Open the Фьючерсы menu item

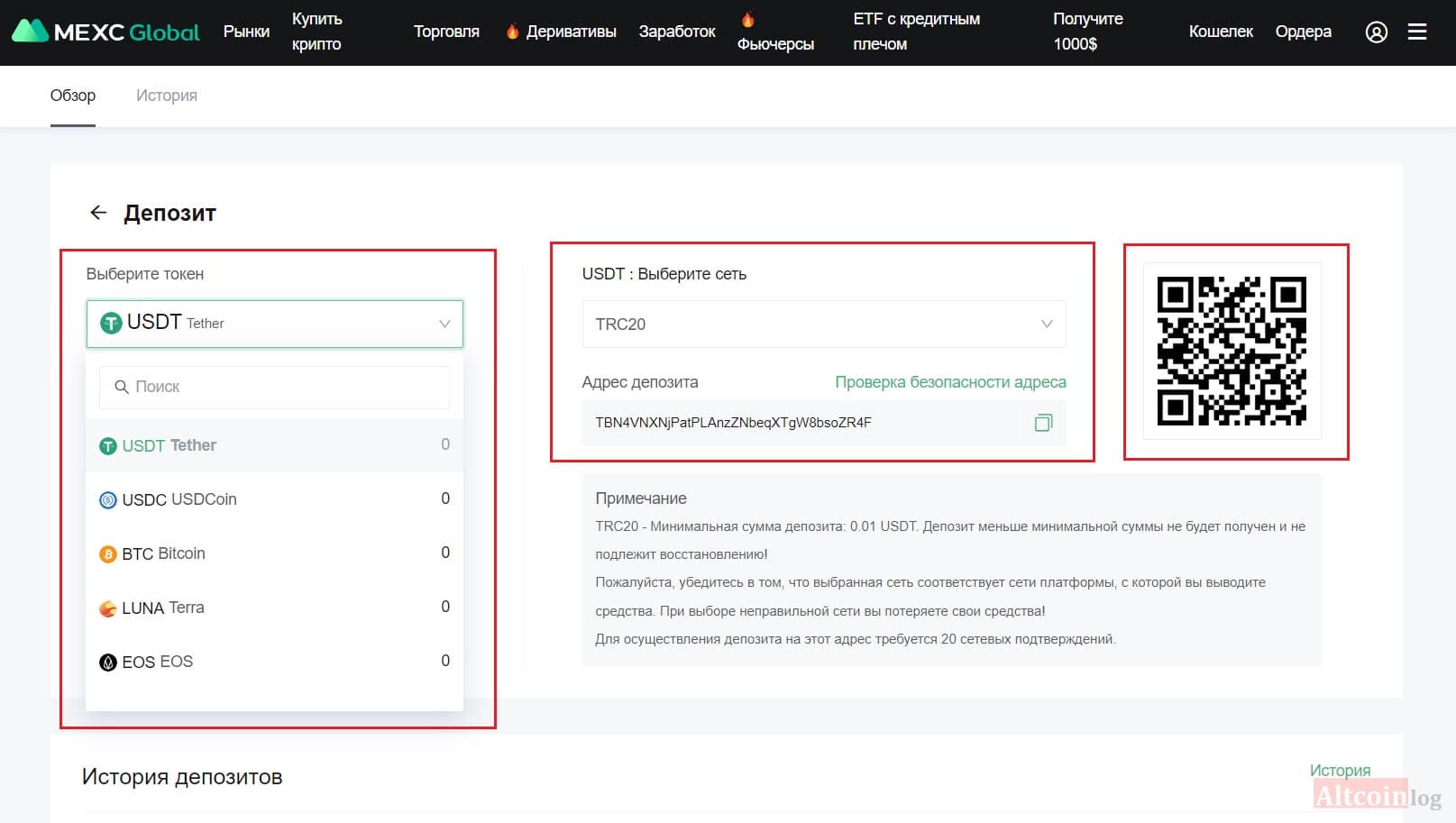(x=775, y=32)
